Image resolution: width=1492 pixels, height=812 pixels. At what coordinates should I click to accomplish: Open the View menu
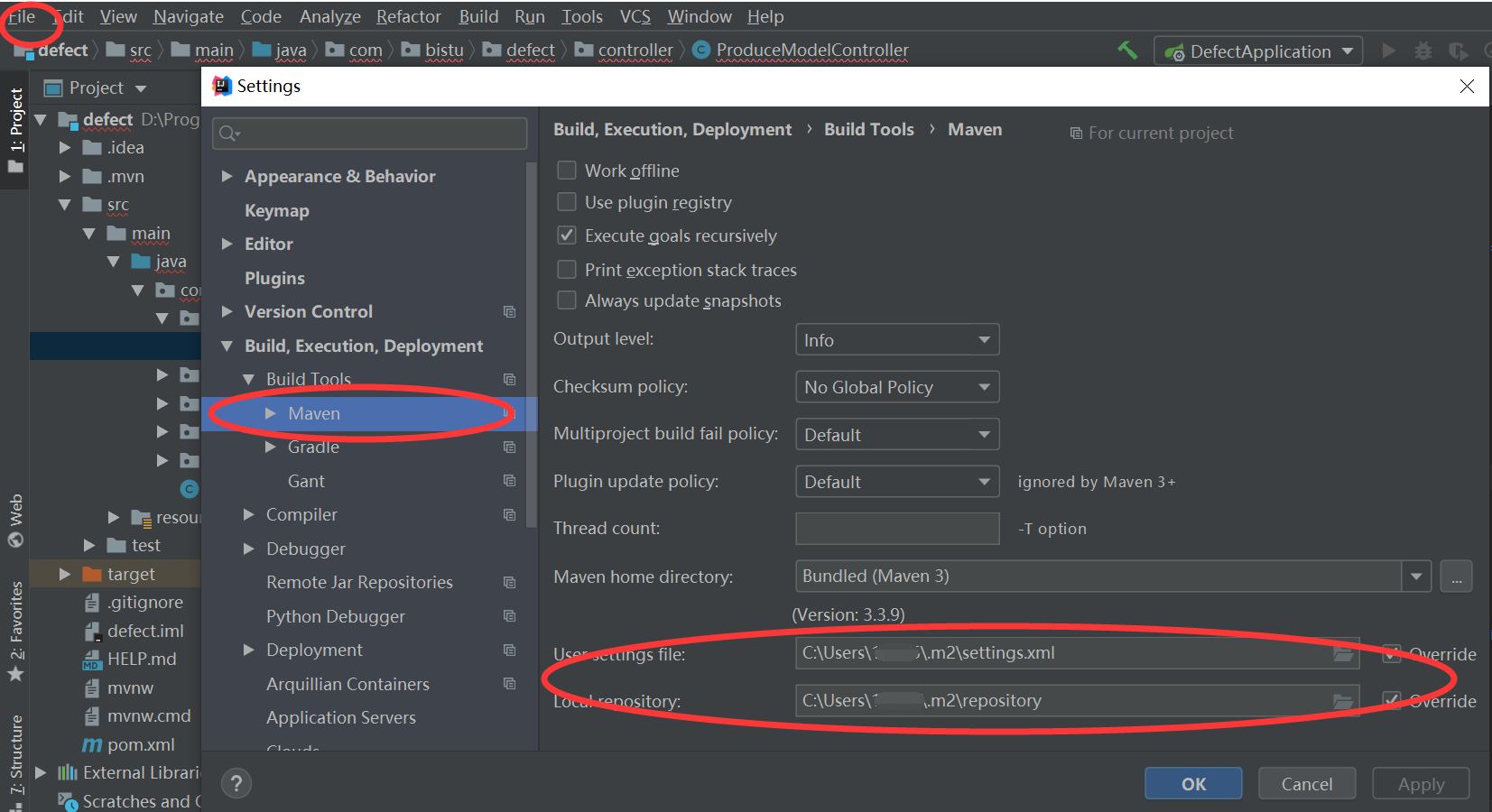click(118, 16)
